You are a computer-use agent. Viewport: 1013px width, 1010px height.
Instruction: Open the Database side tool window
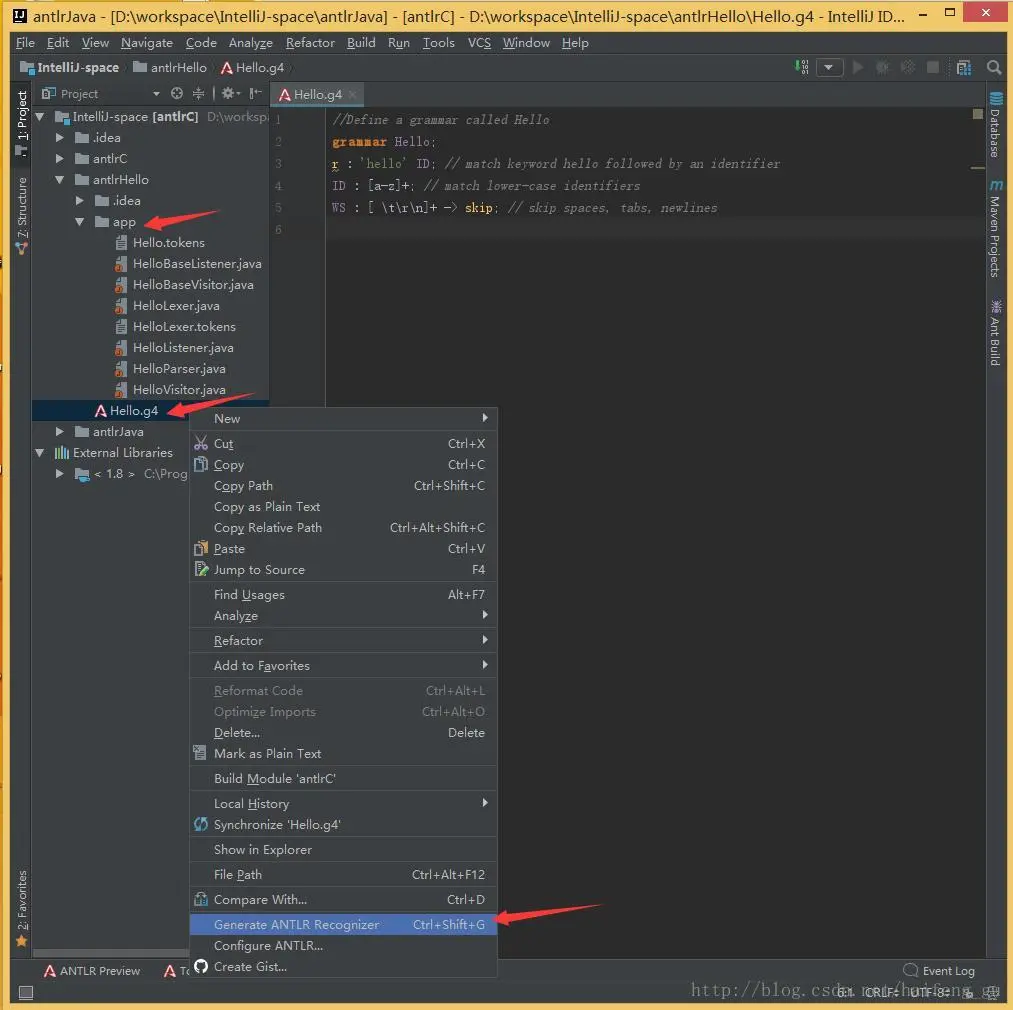[x=995, y=125]
